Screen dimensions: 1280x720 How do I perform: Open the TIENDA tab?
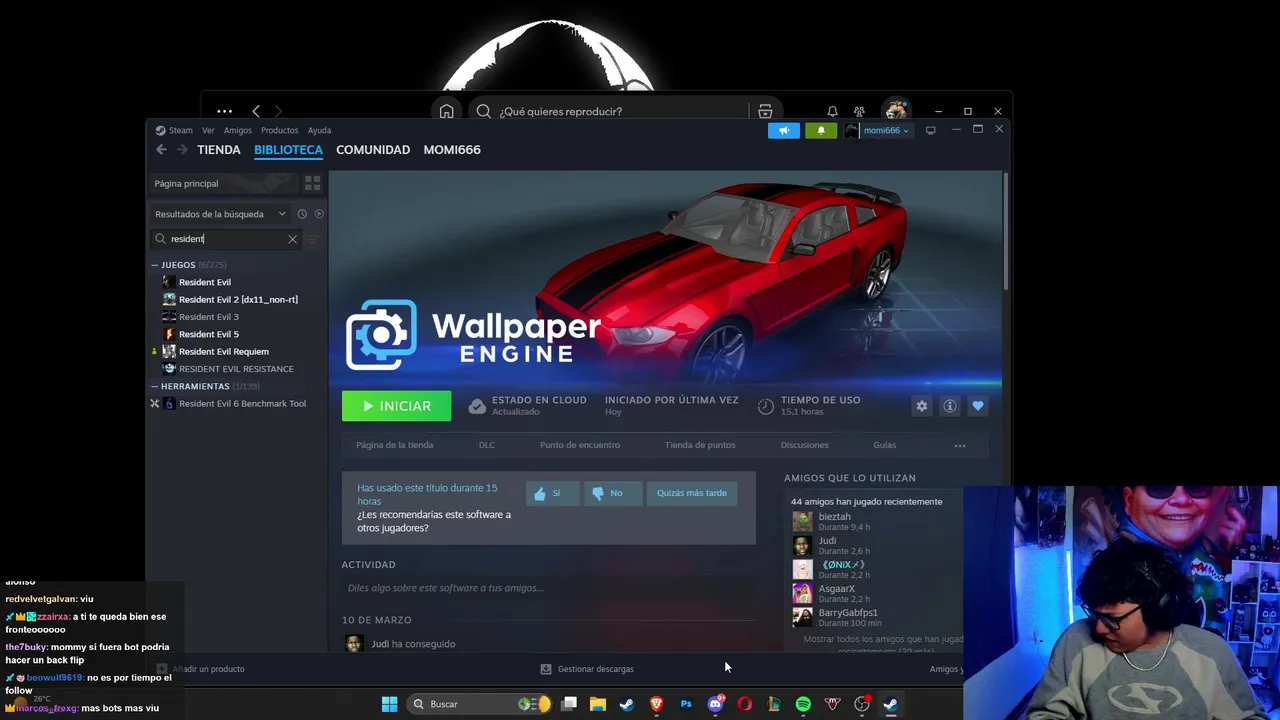pyautogui.click(x=219, y=149)
